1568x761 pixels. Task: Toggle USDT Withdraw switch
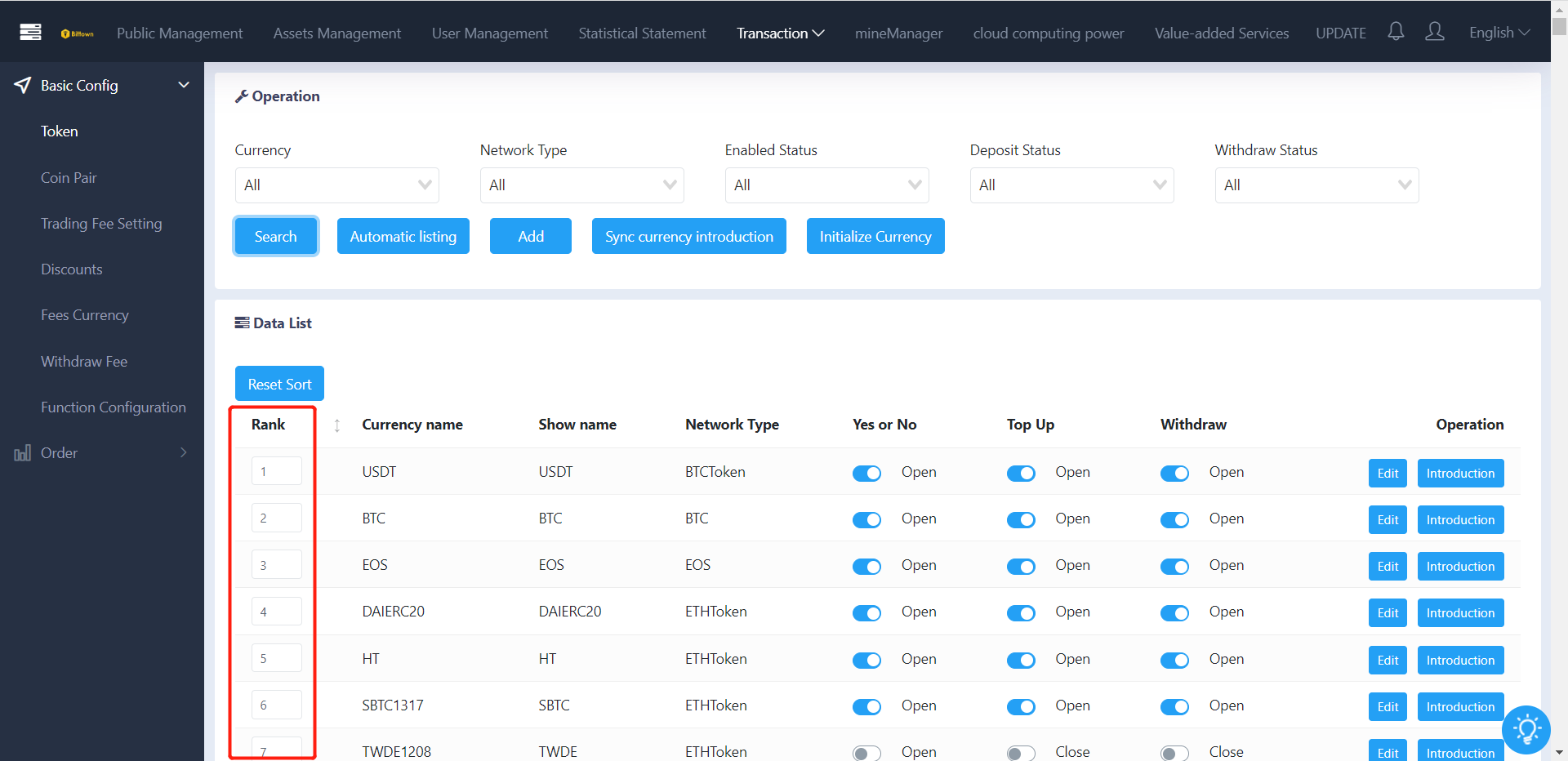coord(1174,473)
